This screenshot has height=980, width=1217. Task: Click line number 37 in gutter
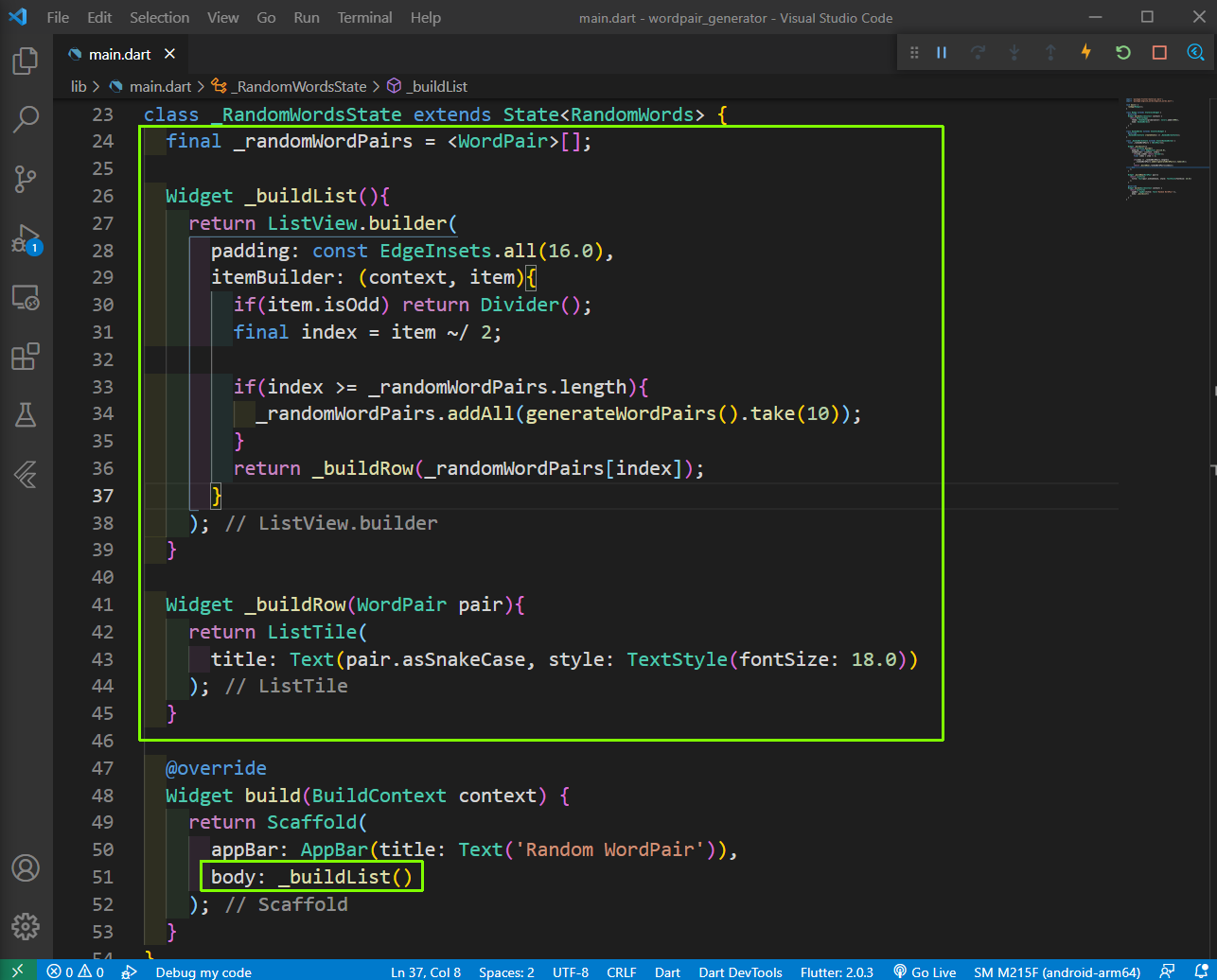pyautogui.click(x=101, y=496)
